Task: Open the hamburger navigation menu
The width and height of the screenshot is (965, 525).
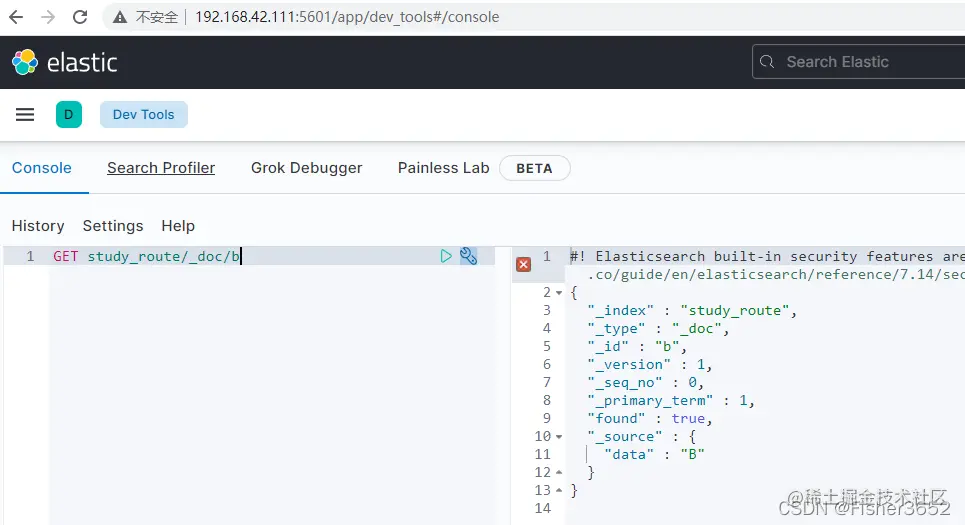Action: pos(25,114)
